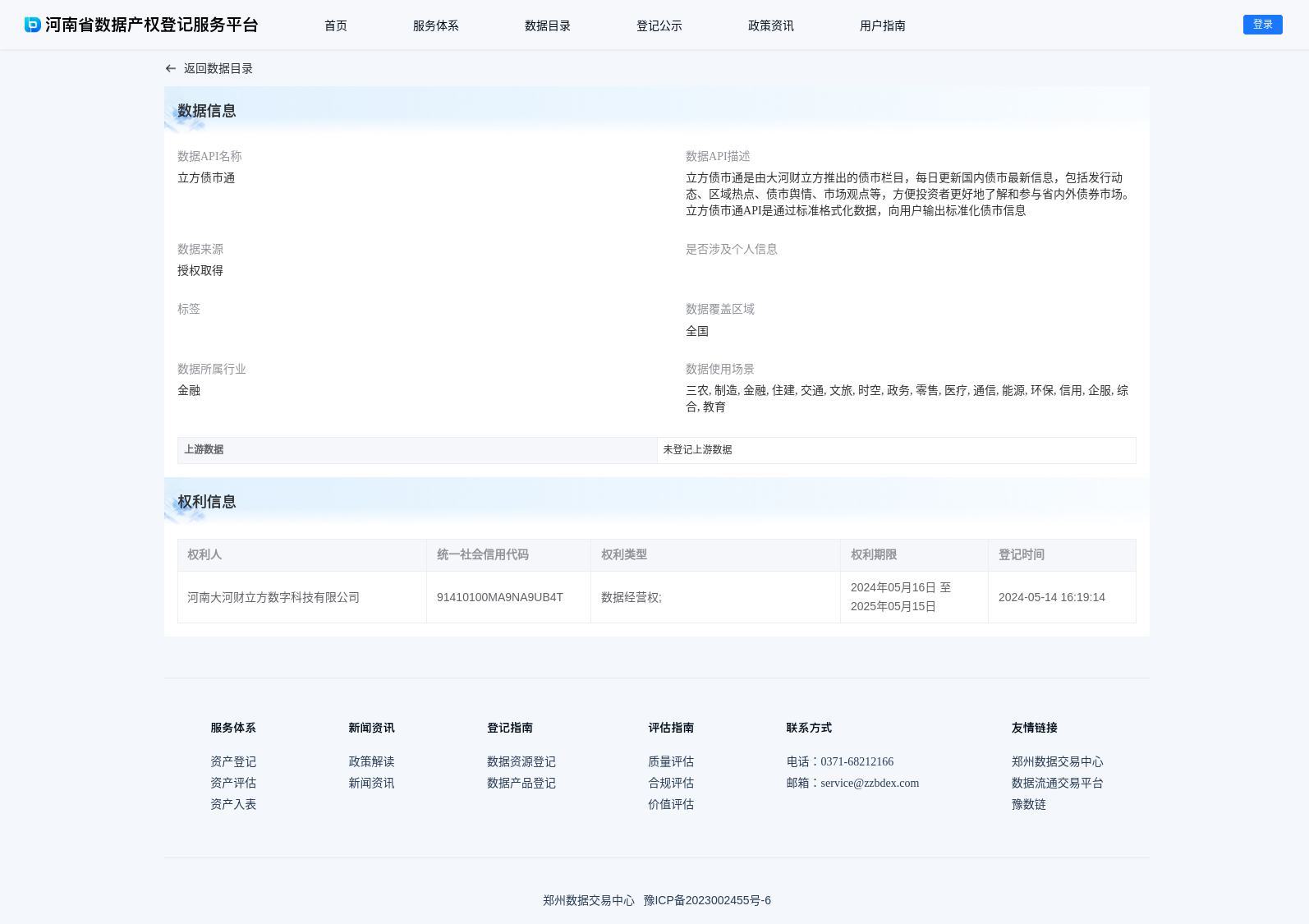The image size is (1309, 924).
Task: Click 上游数据 header cell
Action: [417, 450]
